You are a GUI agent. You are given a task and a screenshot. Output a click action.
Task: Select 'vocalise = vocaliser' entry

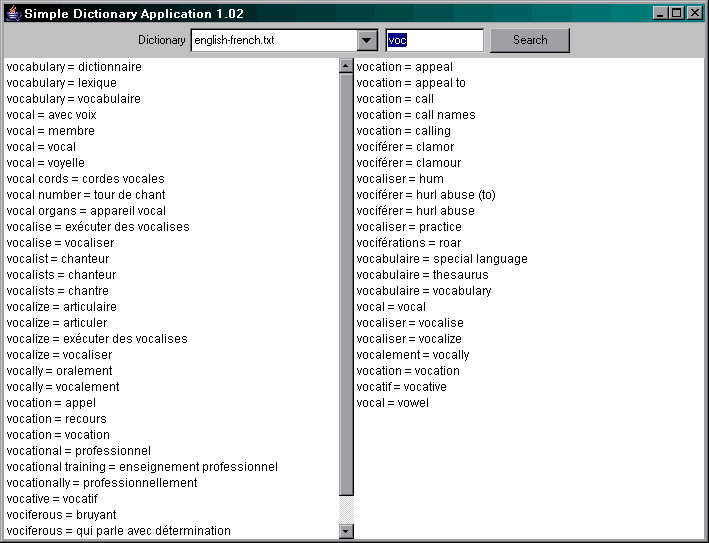click(x=61, y=243)
